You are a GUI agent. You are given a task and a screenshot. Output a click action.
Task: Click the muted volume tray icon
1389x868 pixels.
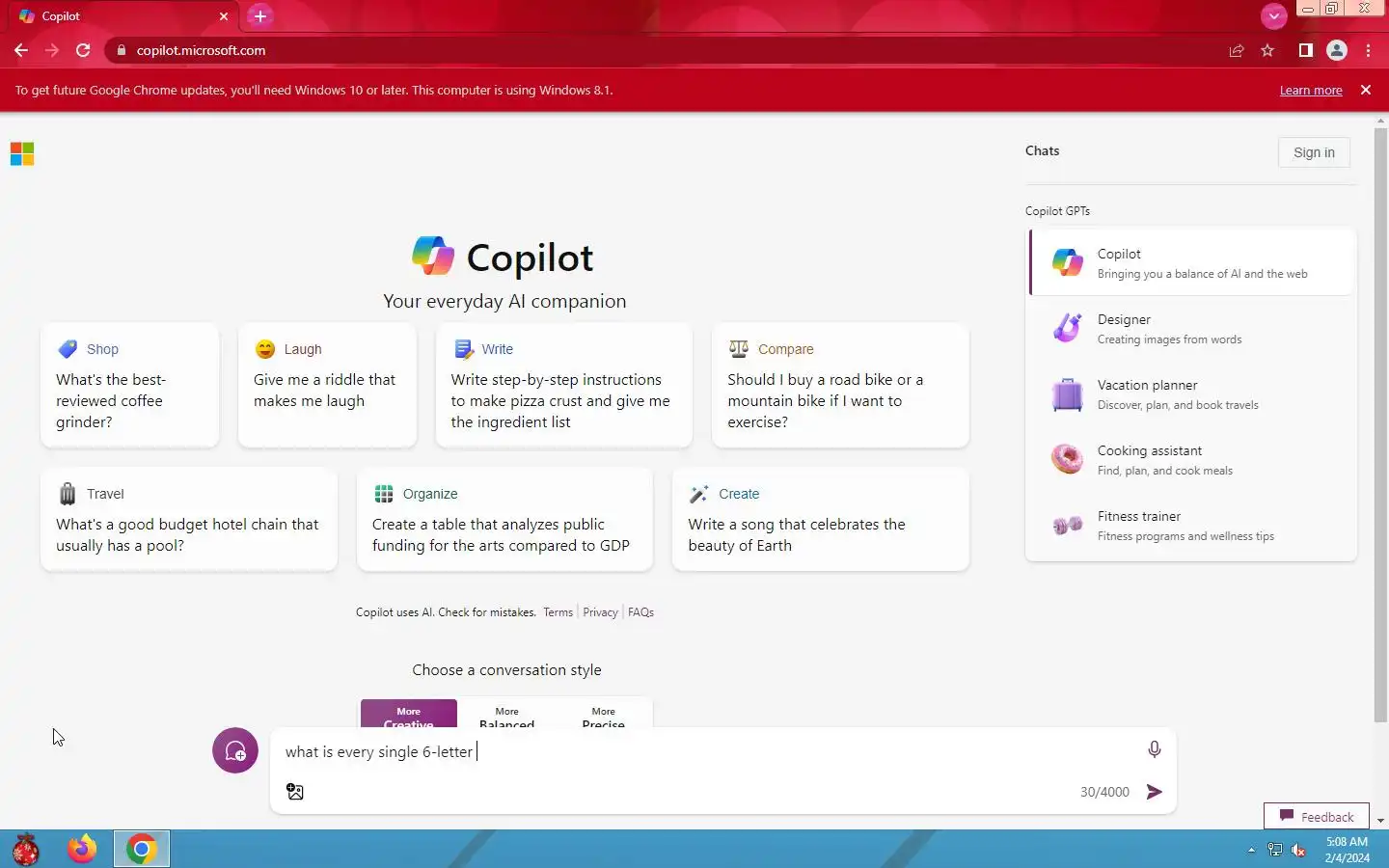pos(1298,850)
